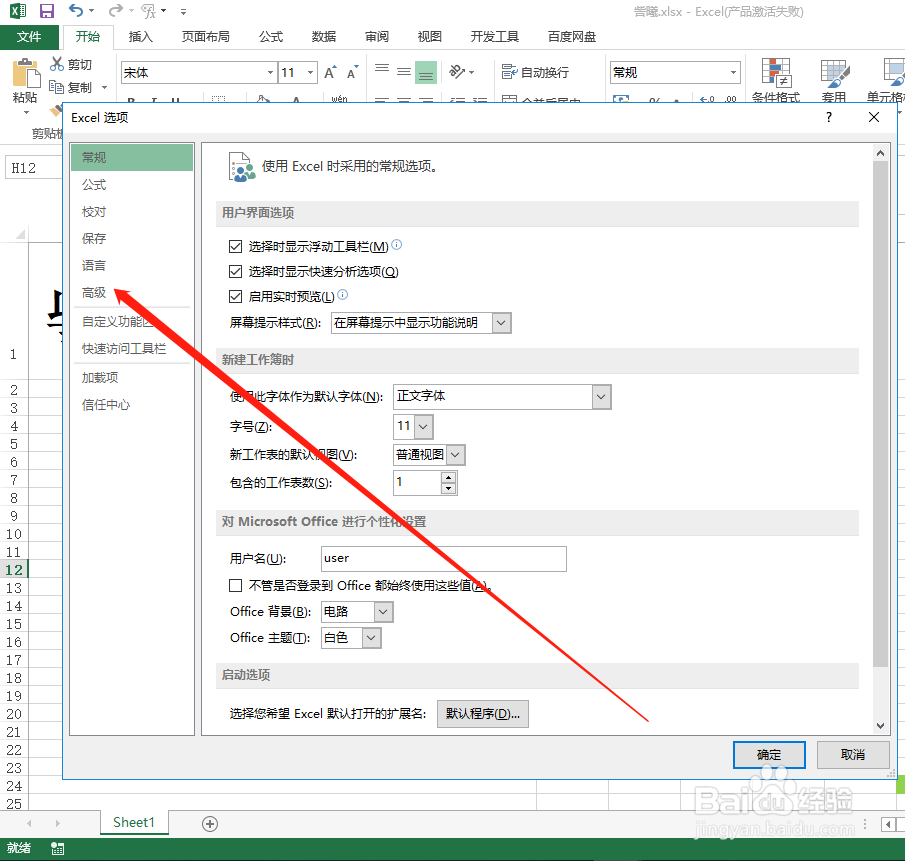Click info icon beside 选择时显示浮动工具栏

coord(397,245)
